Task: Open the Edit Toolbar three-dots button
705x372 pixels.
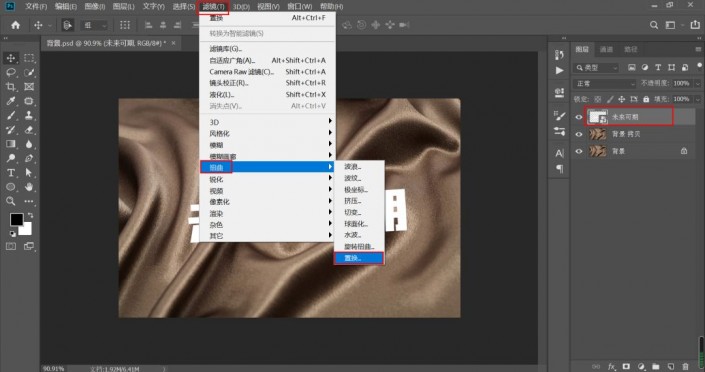Action: 29,201
